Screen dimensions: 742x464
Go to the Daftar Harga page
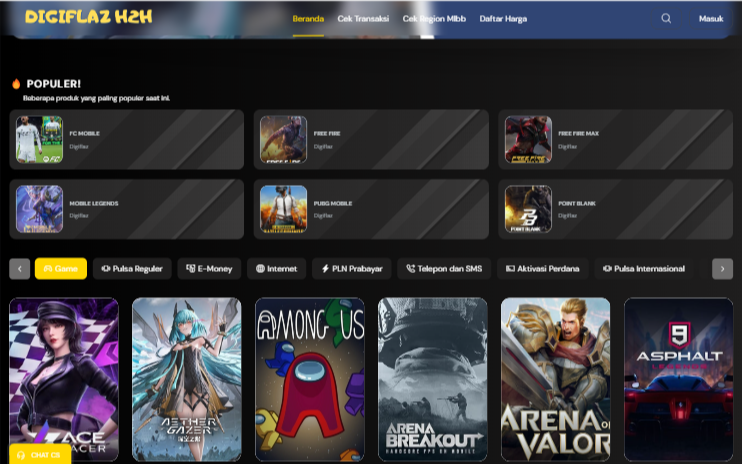point(505,18)
